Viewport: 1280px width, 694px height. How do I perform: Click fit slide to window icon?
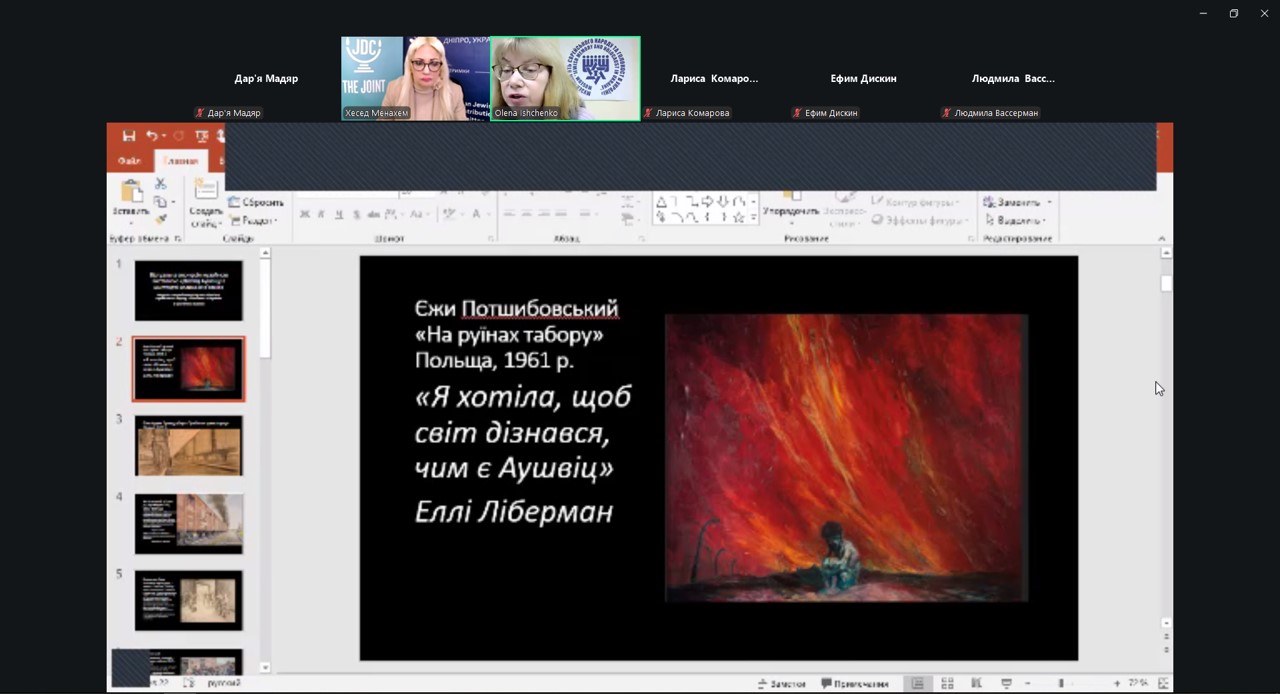[1163, 683]
